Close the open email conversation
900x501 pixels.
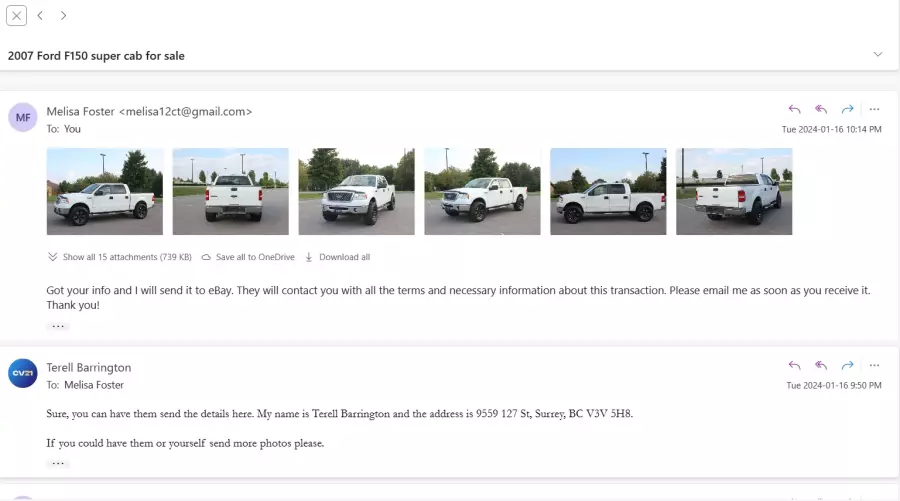[x=17, y=15]
